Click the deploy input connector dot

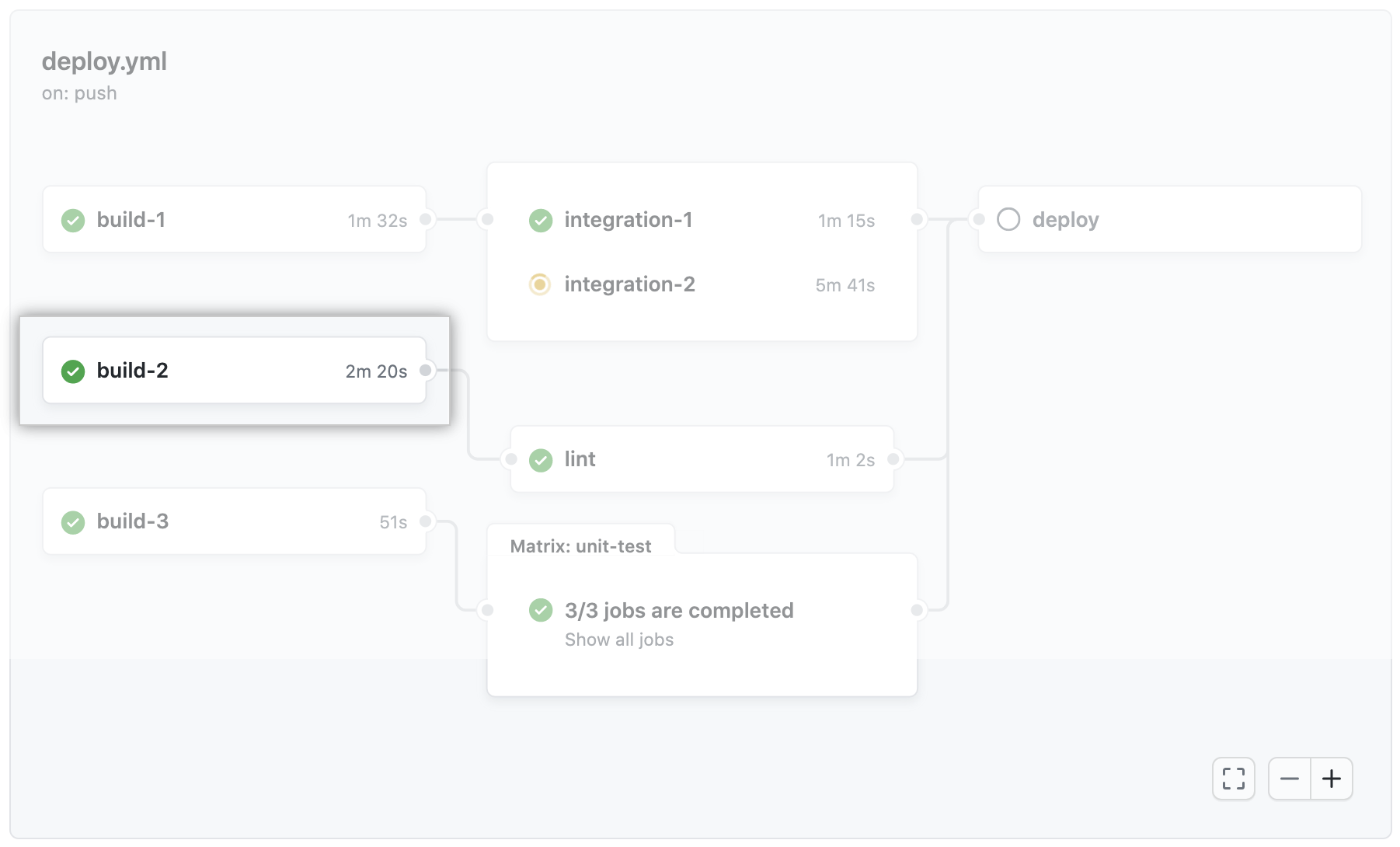979,220
